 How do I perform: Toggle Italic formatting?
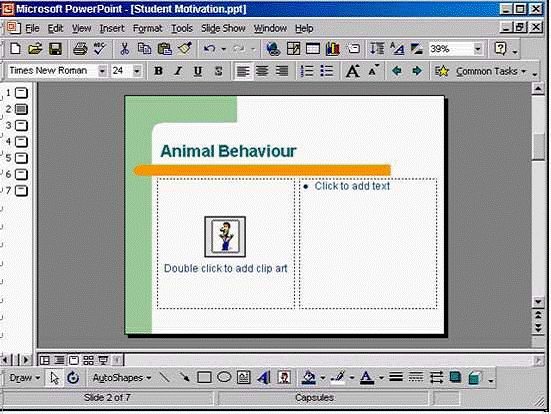(178, 71)
